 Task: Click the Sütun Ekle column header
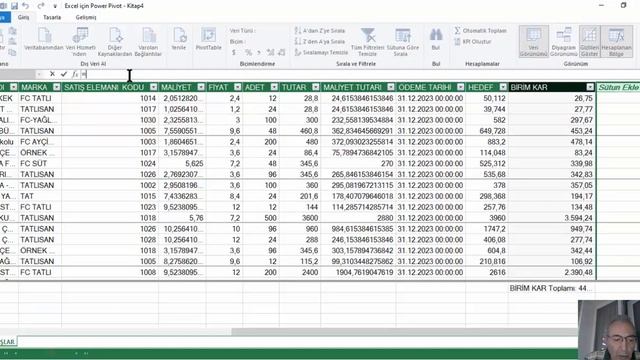(618, 87)
